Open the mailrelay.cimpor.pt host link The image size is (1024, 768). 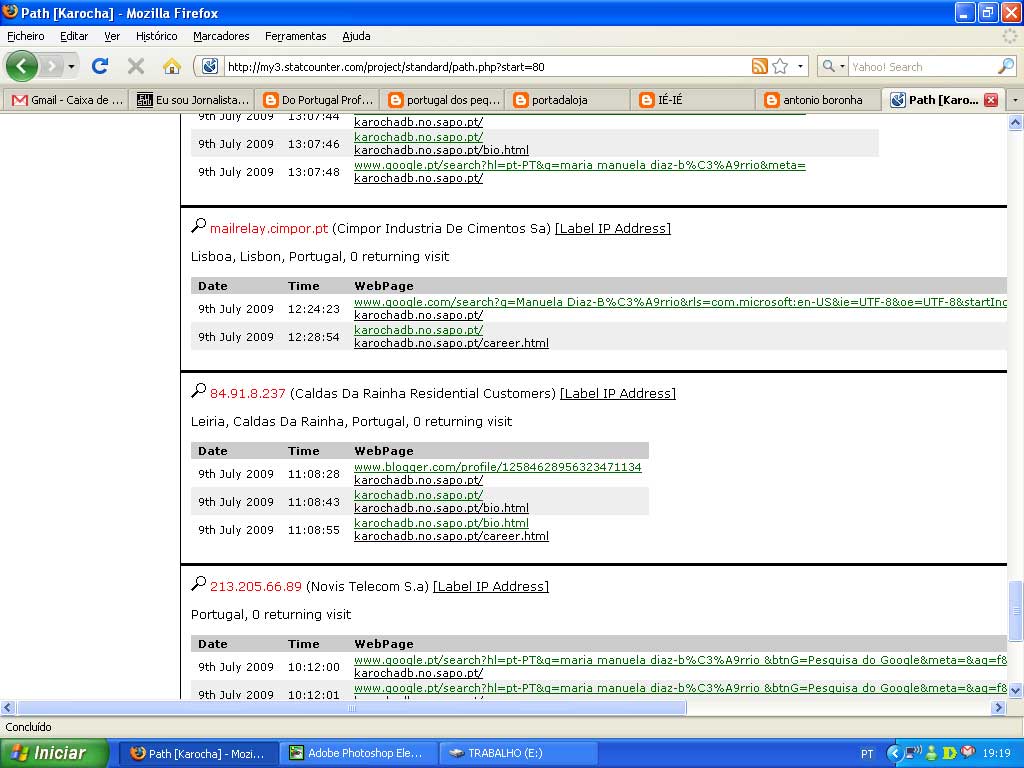(269, 229)
